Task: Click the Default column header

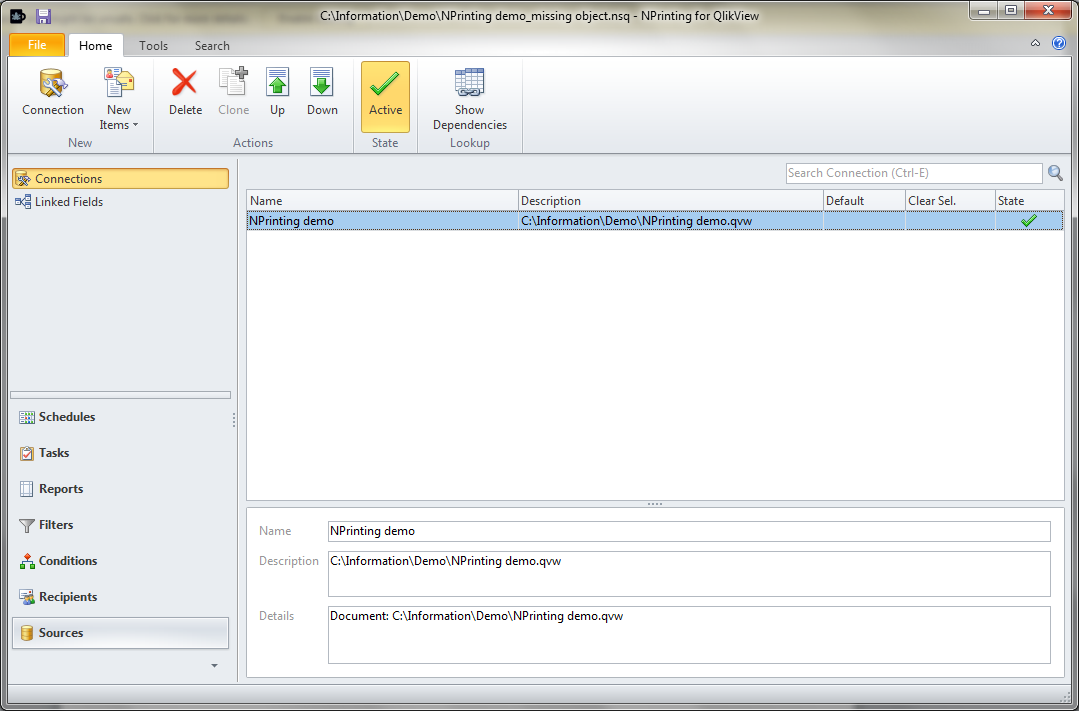Action: [864, 200]
